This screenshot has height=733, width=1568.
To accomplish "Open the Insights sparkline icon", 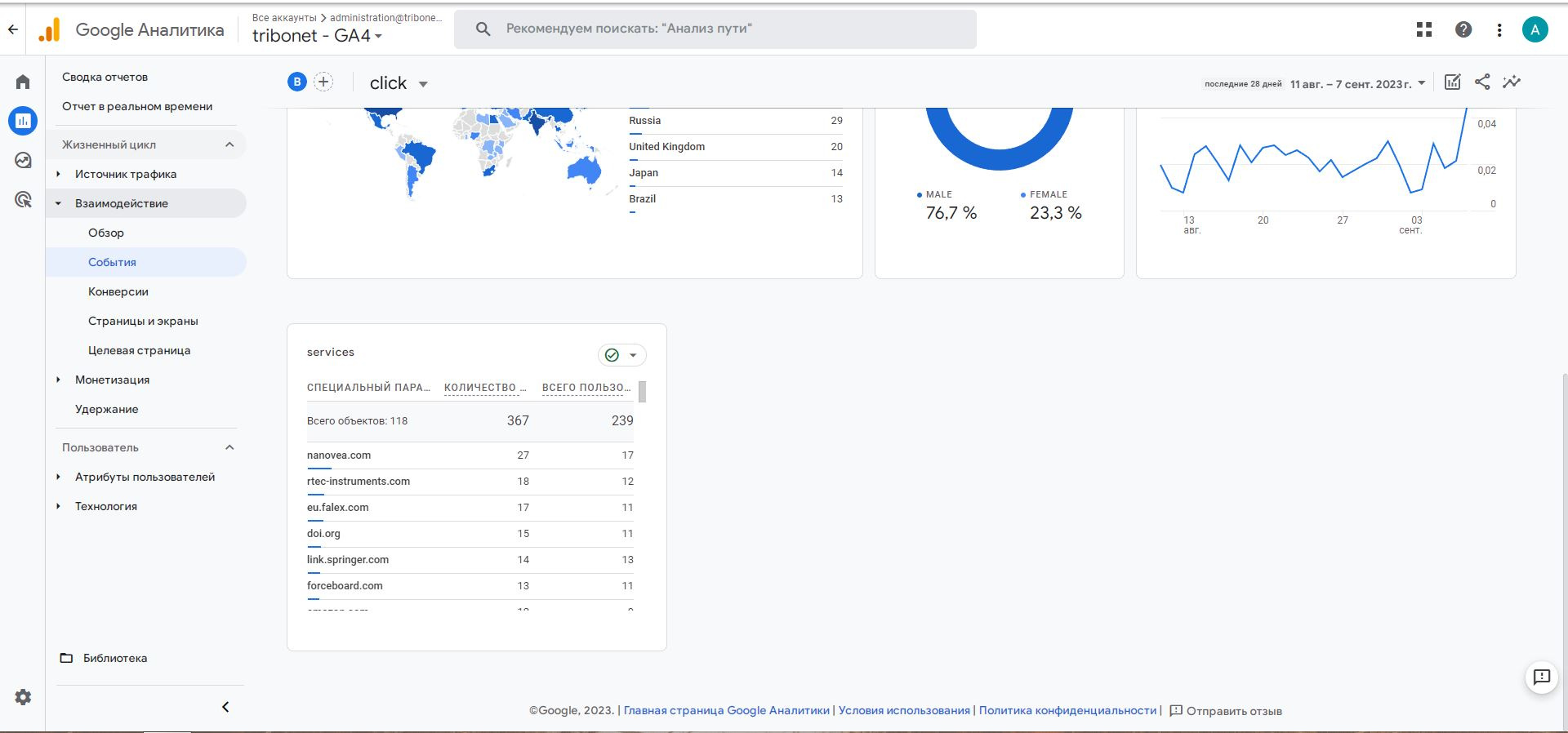I will (x=1512, y=82).
